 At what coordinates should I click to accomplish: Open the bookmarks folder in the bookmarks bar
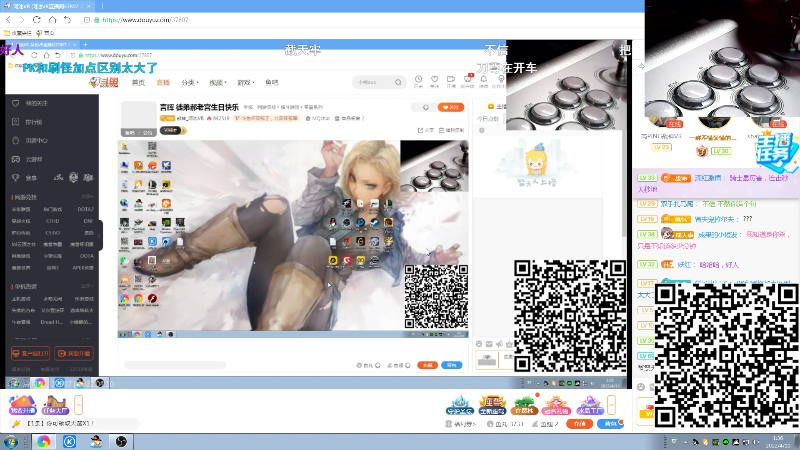tap(17, 33)
